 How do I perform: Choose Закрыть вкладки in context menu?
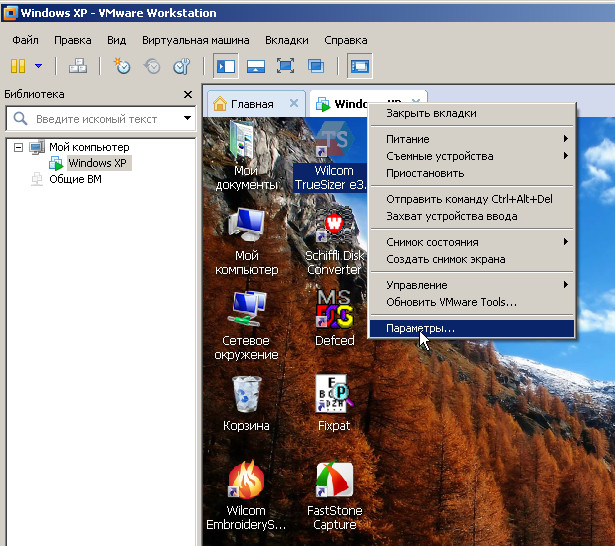click(472, 113)
